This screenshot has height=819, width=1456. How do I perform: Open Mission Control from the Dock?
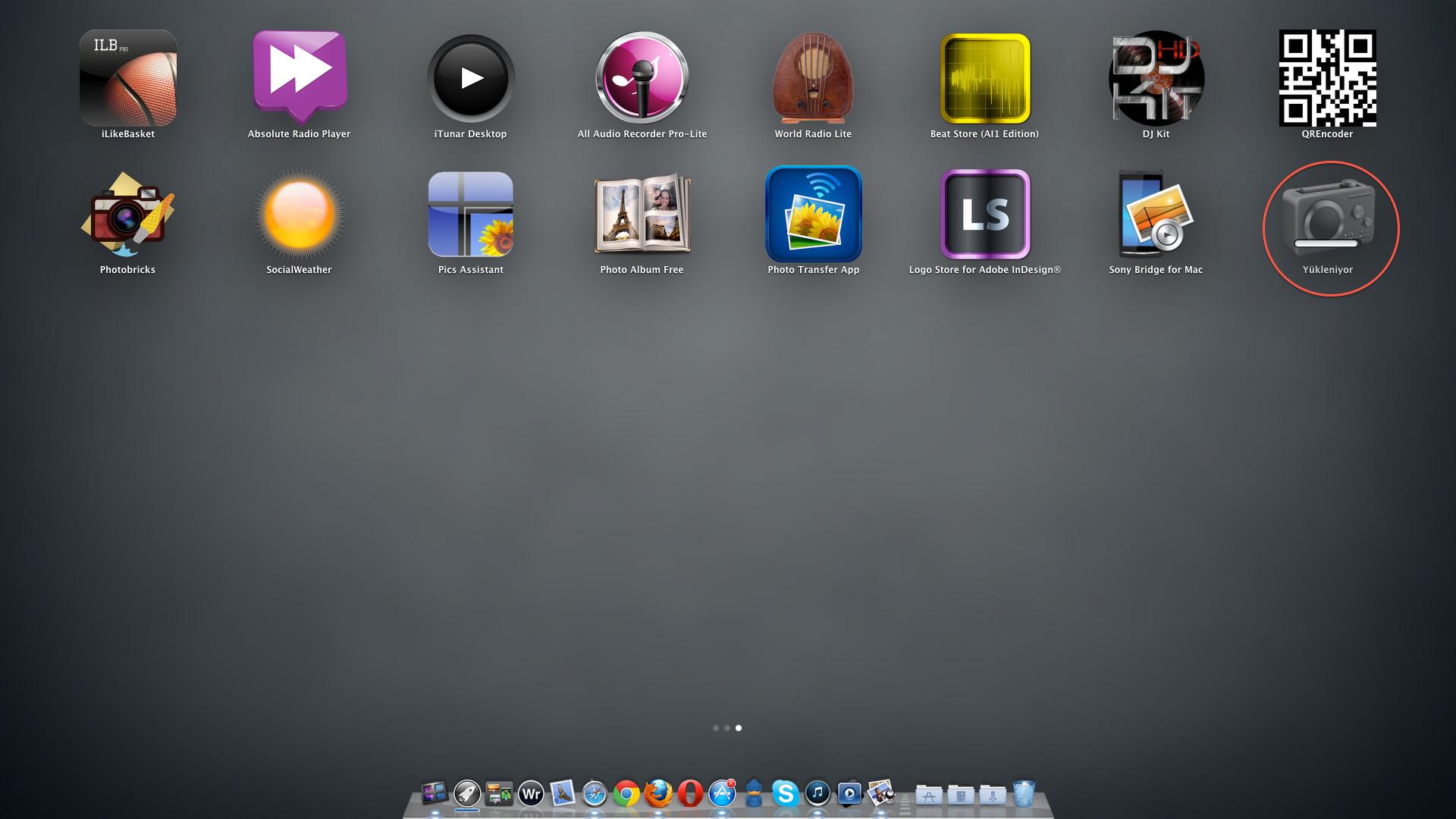pos(435,794)
